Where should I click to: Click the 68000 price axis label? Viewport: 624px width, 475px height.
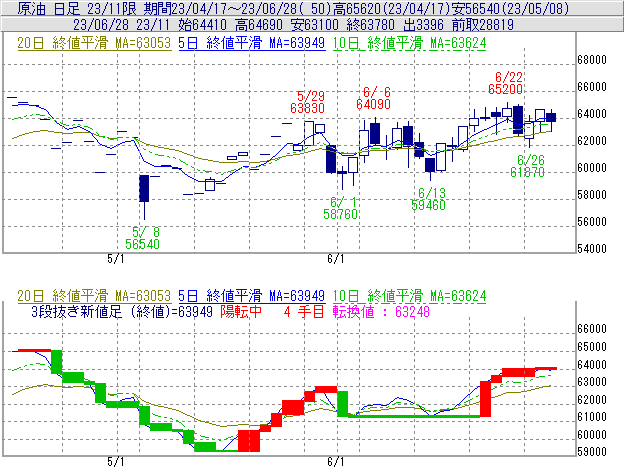pos(594,60)
